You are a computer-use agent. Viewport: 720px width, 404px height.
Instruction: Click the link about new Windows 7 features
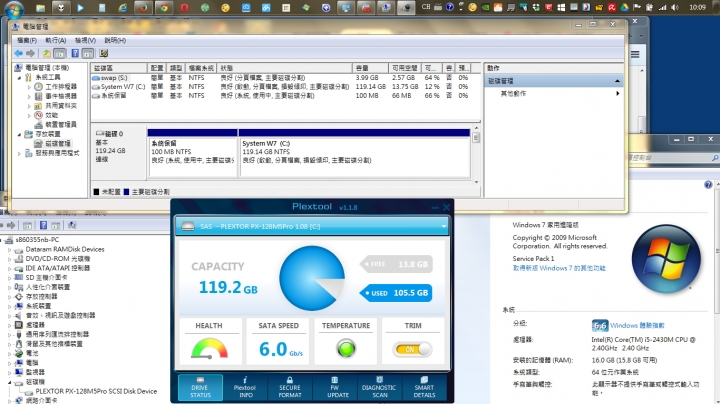(559, 268)
